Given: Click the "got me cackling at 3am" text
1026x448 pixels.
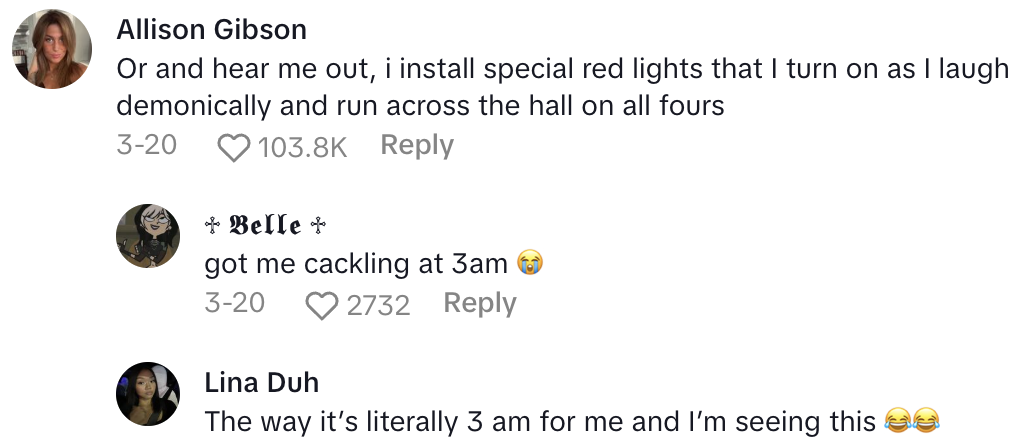Looking at the screenshot, I should point(356,264).
